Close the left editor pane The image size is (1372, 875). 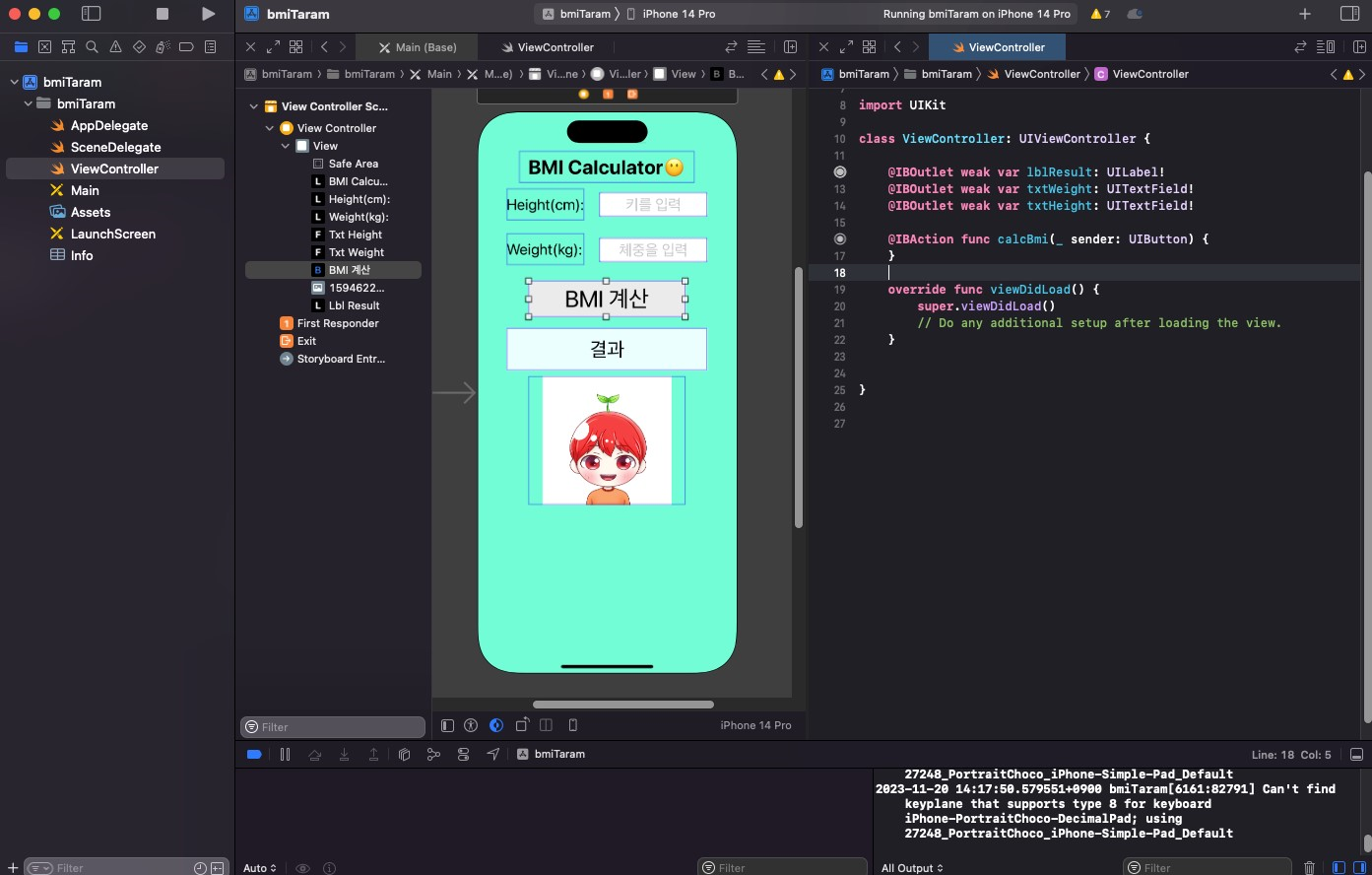[250, 46]
